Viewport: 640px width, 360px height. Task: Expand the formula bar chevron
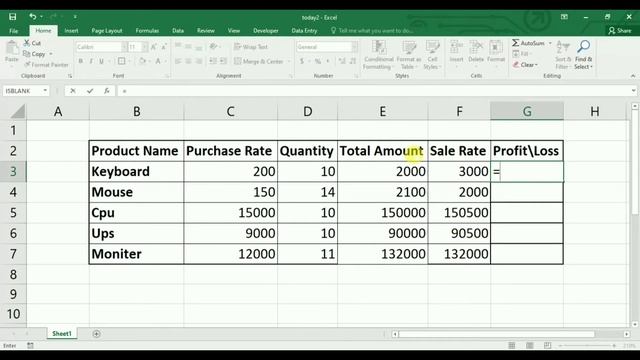[x=633, y=91]
